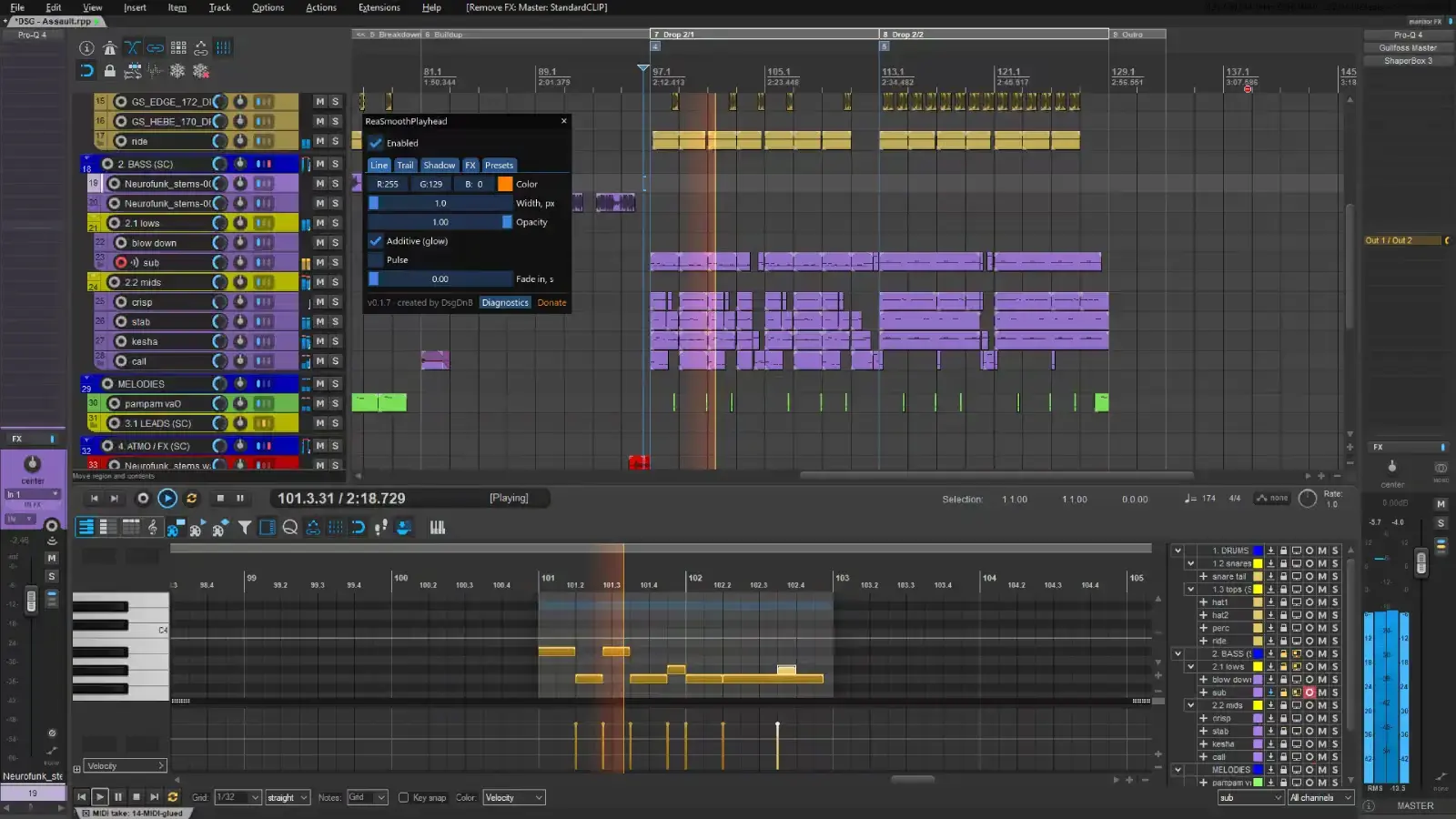Open the Color Velocity dropdown
Image resolution: width=1456 pixels, height=819 pixels.
click(514, 798)
